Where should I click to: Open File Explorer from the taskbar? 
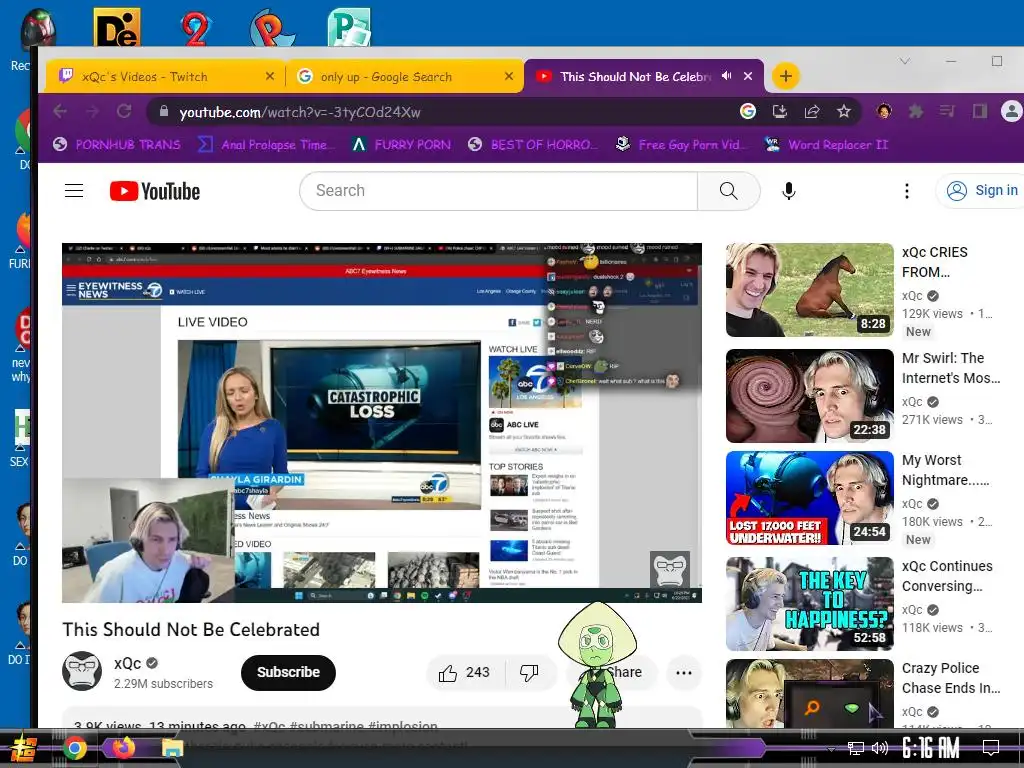point(172,748)
